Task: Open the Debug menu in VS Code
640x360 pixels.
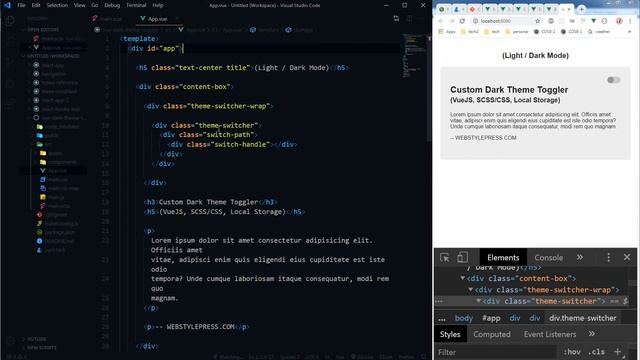Action: tap(112, 5)
